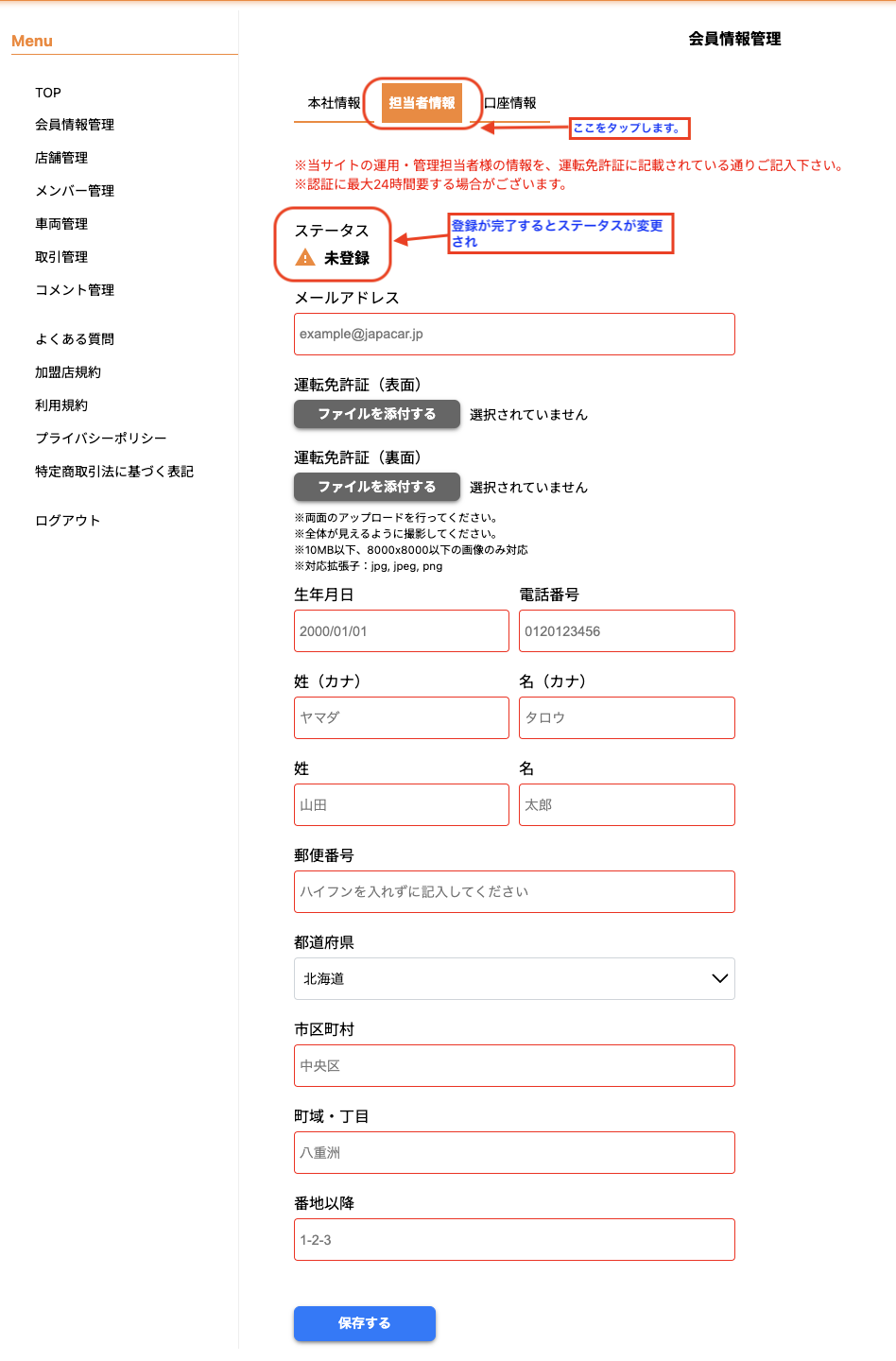Click ログアウト in the sidebar
Viewport: 896px width, 1361px height.
(68, 521)
